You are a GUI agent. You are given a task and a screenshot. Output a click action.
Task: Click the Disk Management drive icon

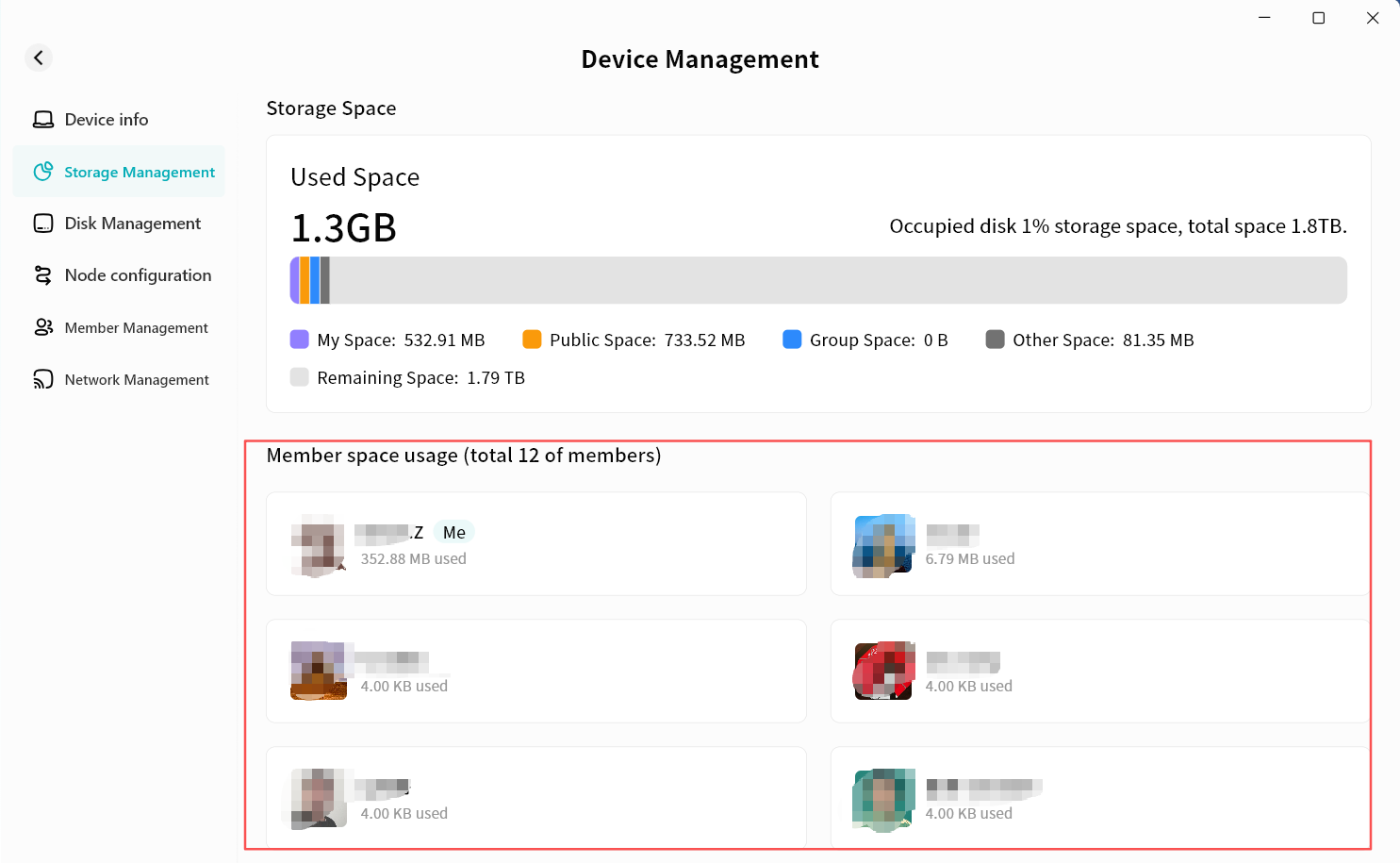(x=43, y=224)
